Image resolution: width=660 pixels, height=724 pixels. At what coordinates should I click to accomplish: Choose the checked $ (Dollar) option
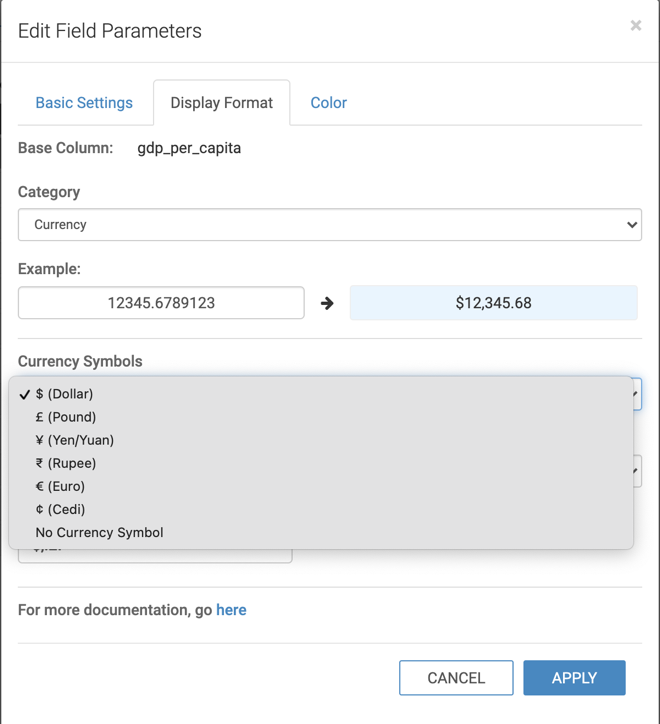click(64, 394)
